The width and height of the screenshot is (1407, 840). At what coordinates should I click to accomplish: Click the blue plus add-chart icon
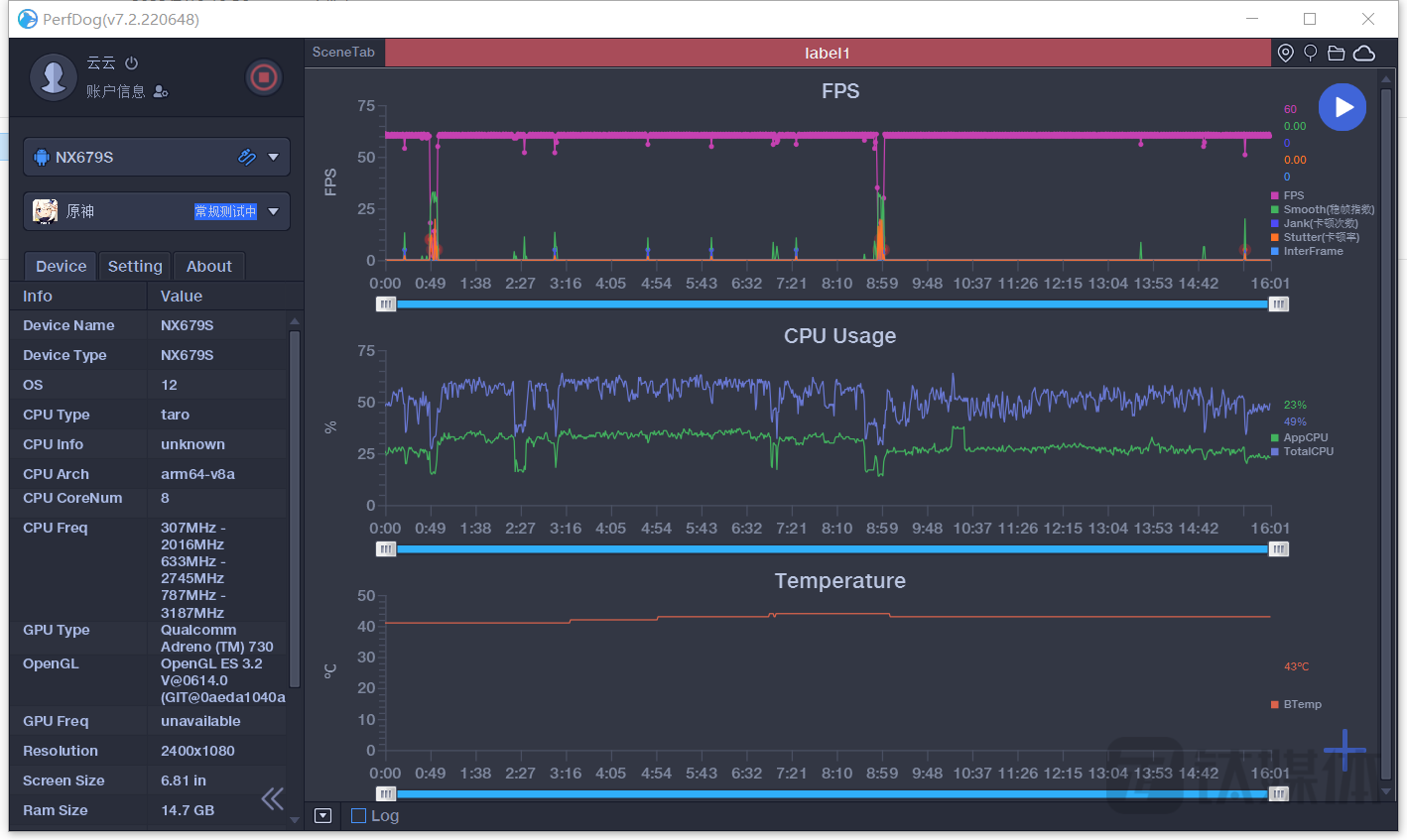[1344, 750]
